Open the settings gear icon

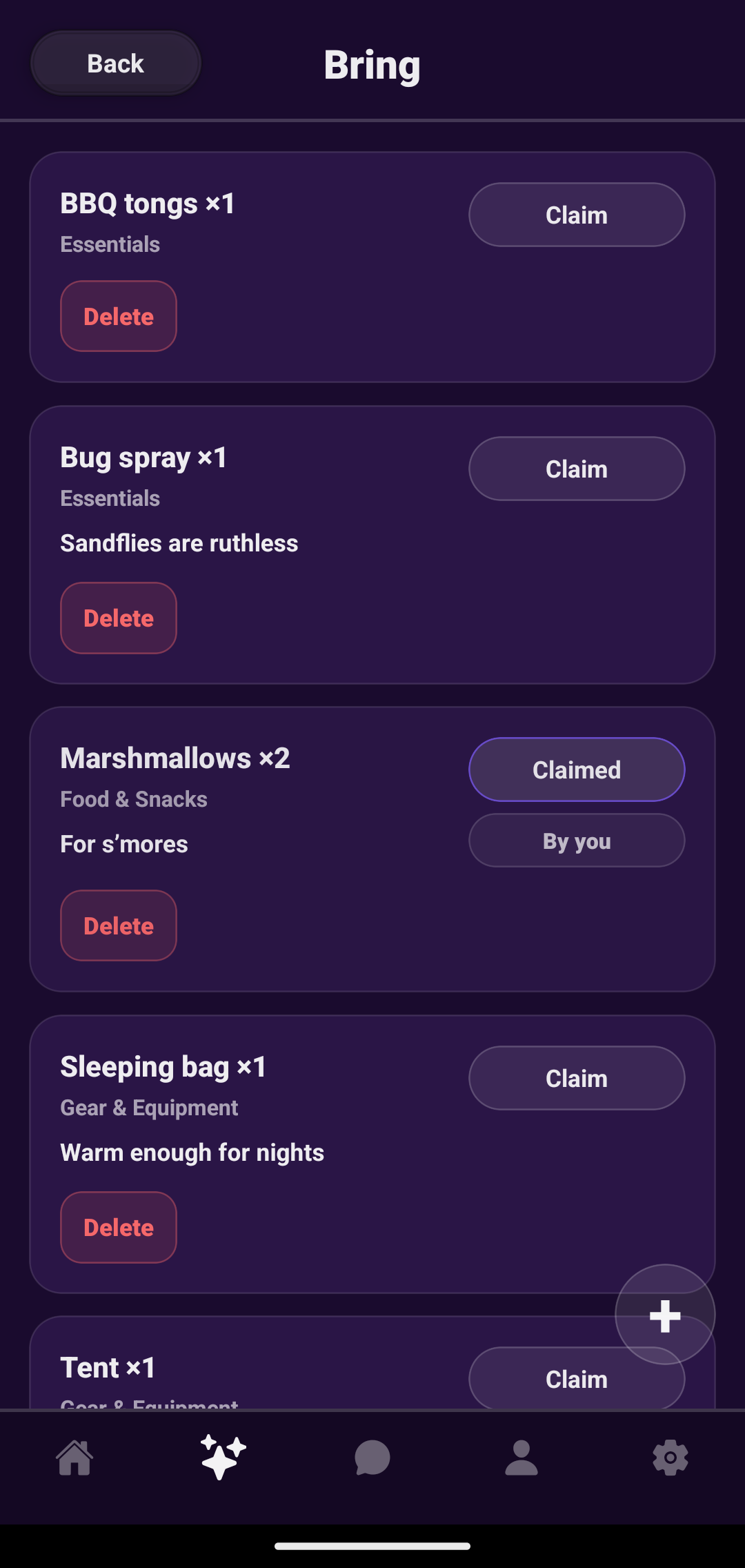pos(670,1458)
